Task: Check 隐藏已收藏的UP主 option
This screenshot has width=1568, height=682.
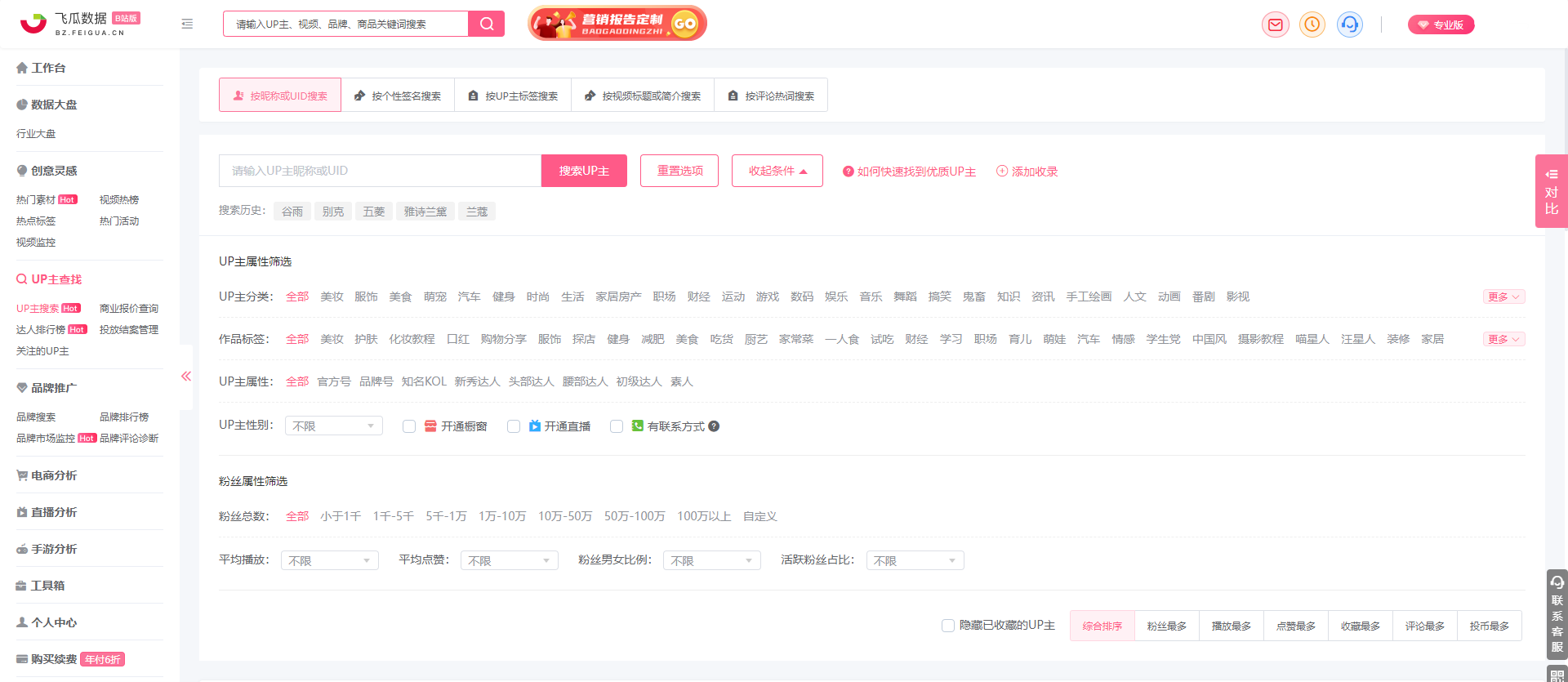Action: click(x=948, y=626)
